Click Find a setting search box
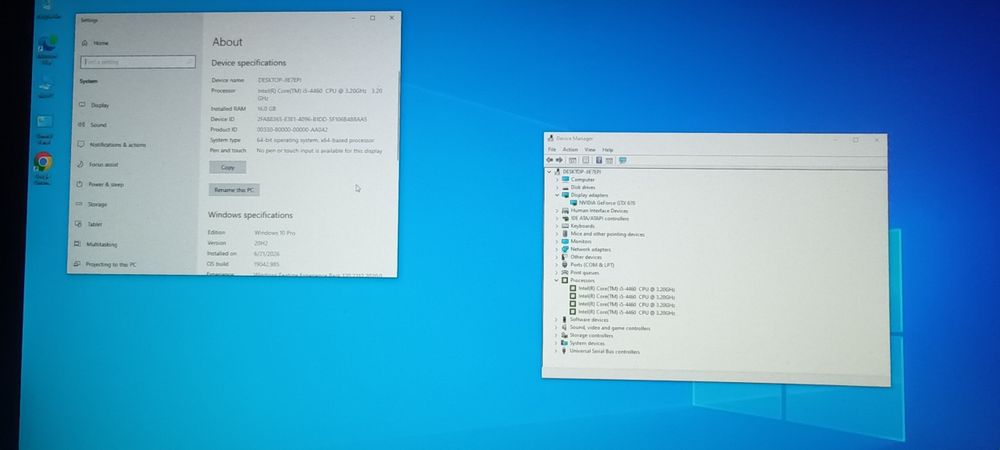Viewport: 1000px width, 450px height. (x=138, y=62)
